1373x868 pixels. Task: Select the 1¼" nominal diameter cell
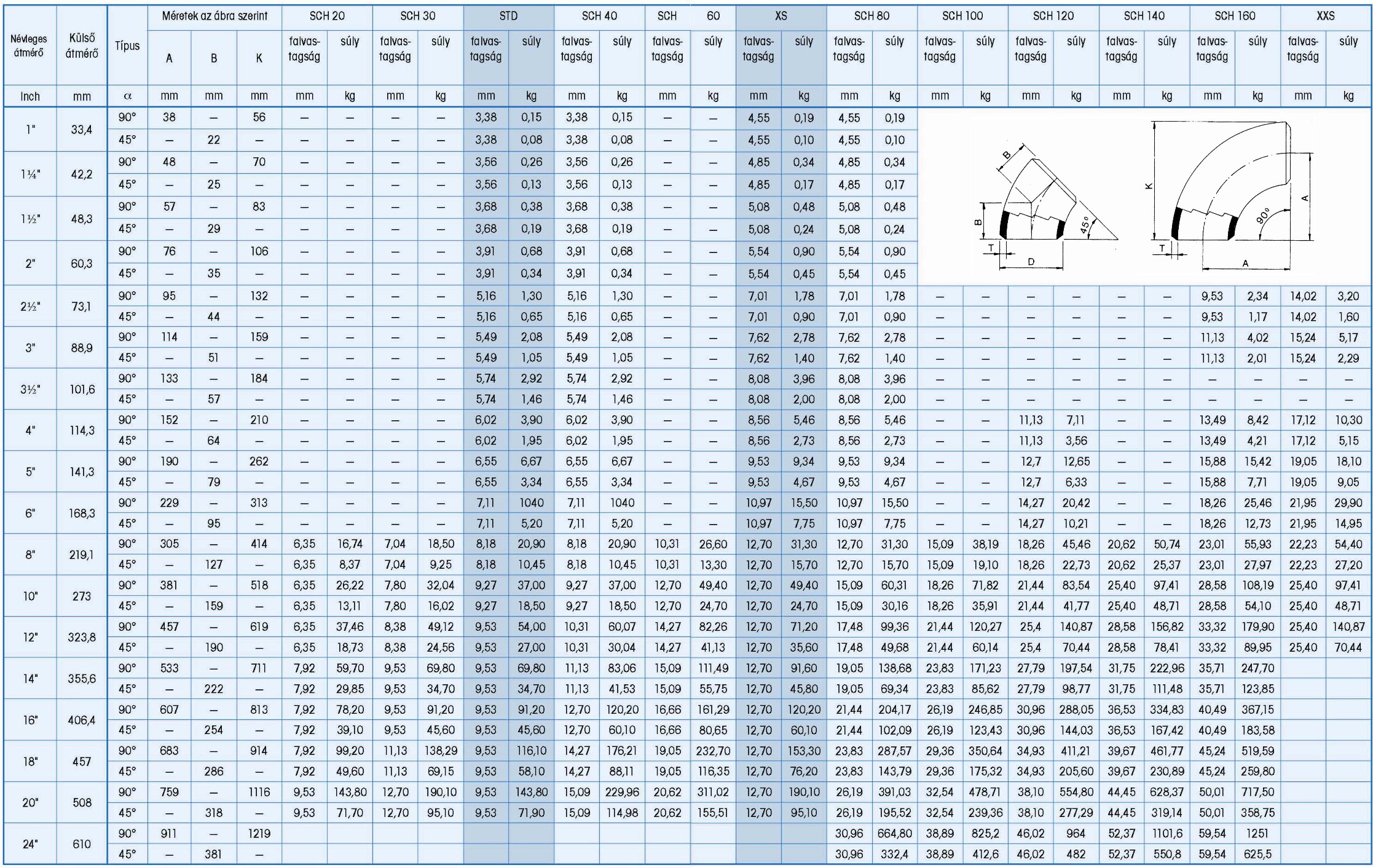click(30, 174)
